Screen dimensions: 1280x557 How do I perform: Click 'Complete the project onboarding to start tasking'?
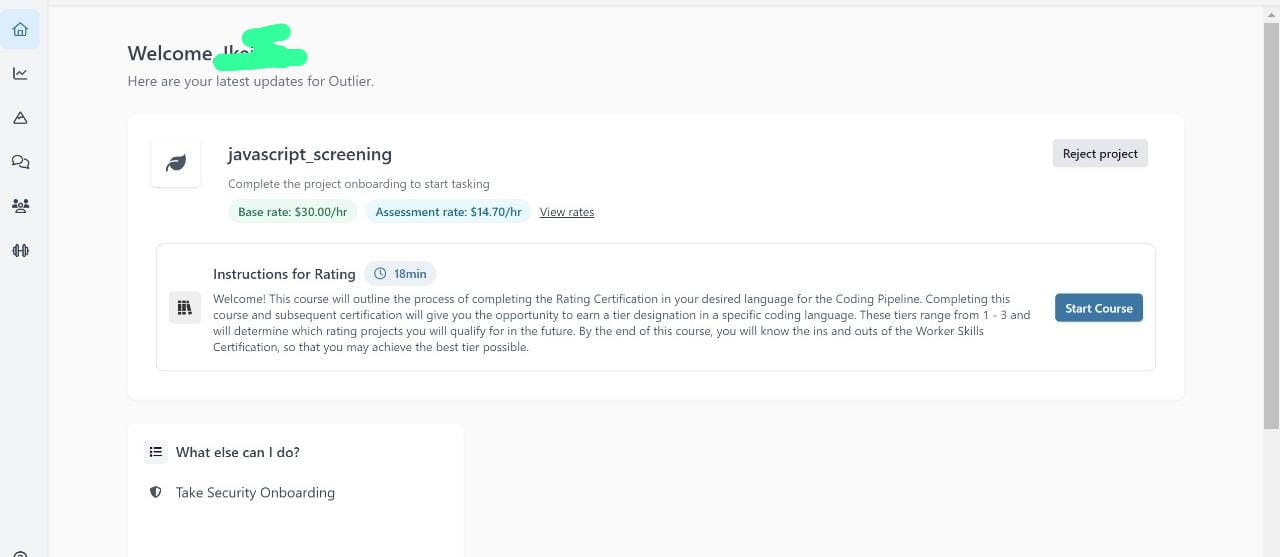pyautogui.click(x=359, y=184)
